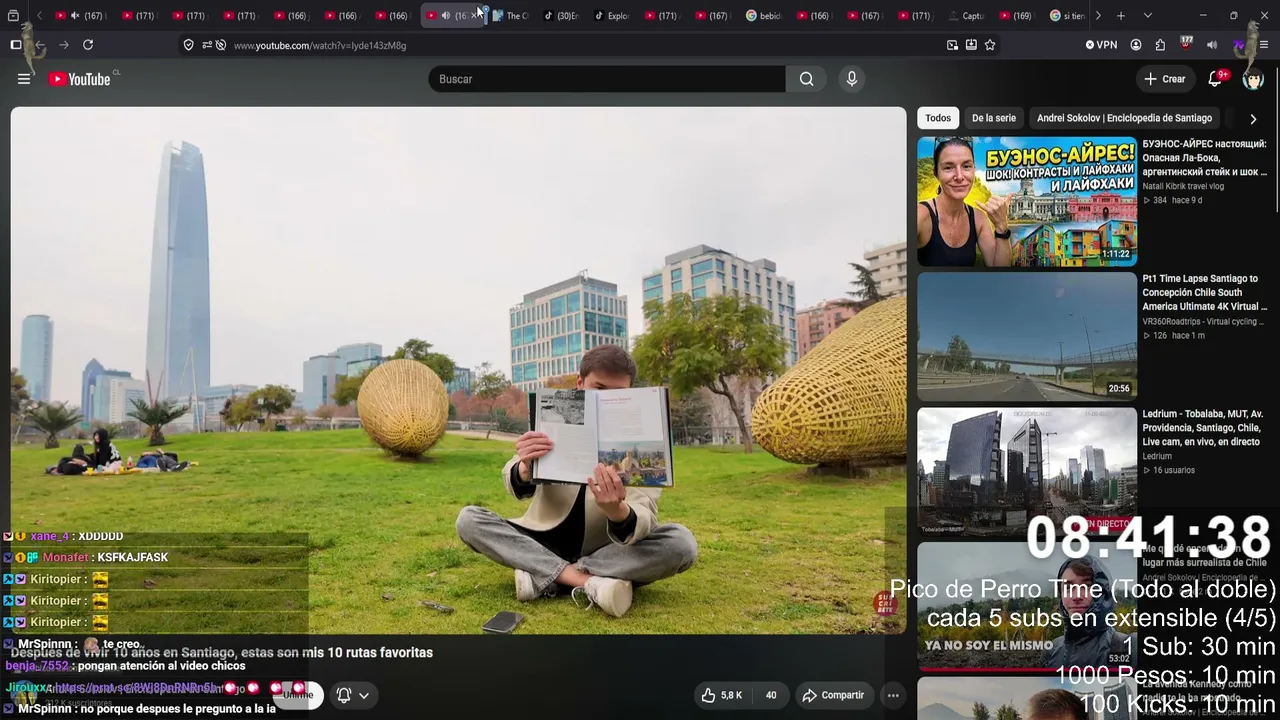Viewport: 1280px width, 720px height.
Task: Reload the page in the browser
Action: [x=88, y=45]
